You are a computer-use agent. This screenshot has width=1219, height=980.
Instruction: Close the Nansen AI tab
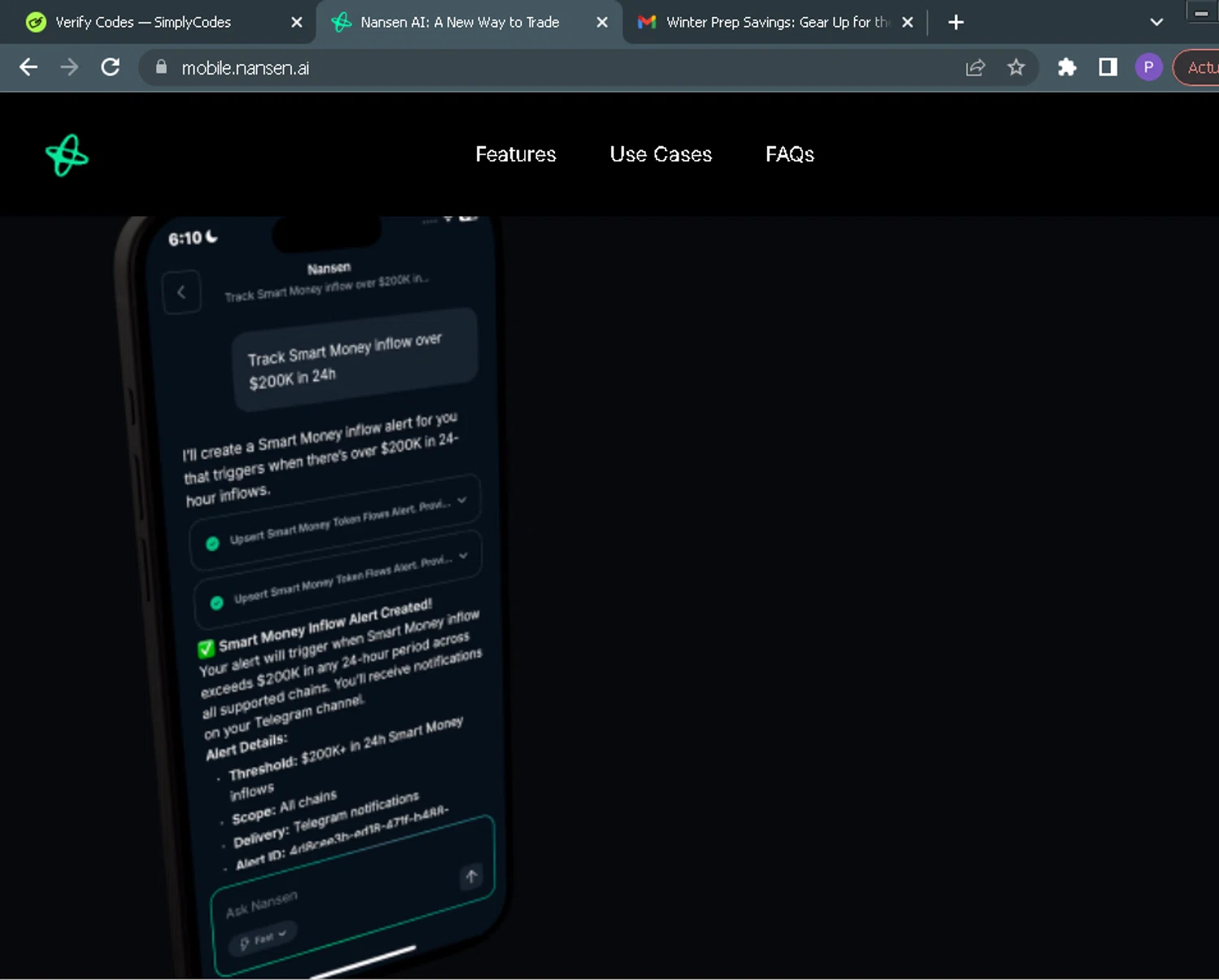tap(601, 22)
